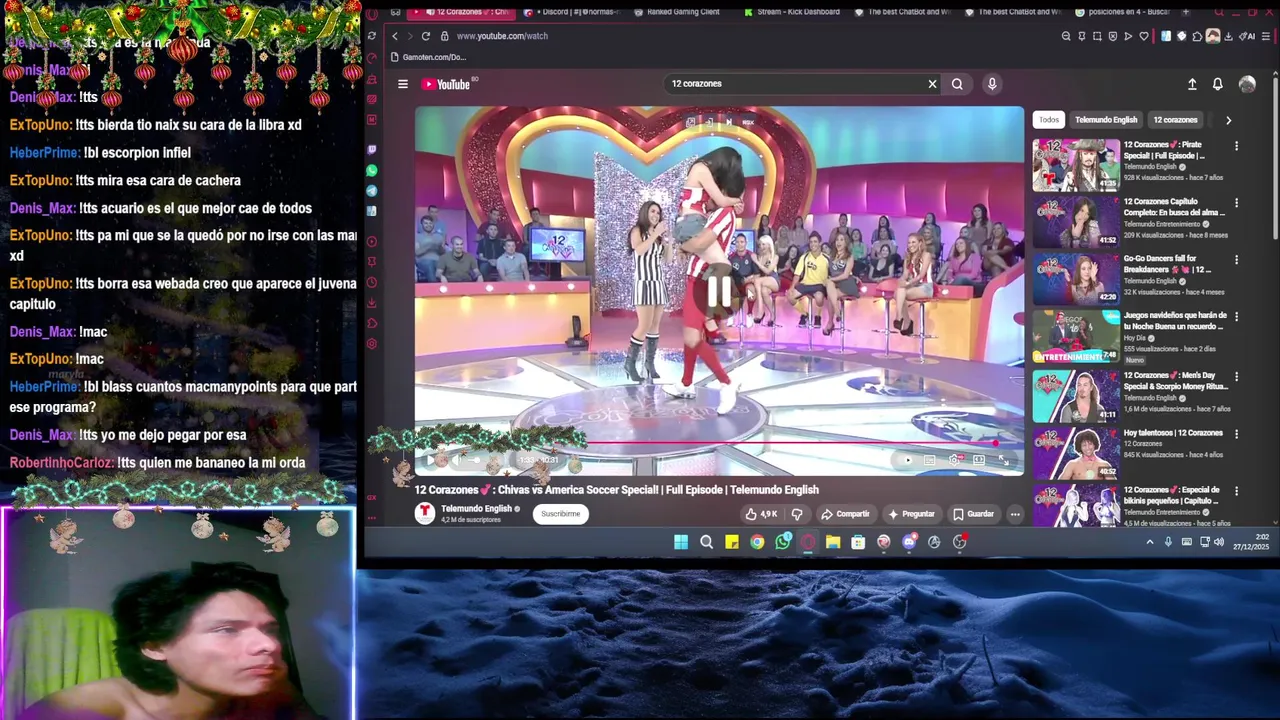
Task: Open the Opera GX sidebar downloads icon
Action: pos(372,302)
